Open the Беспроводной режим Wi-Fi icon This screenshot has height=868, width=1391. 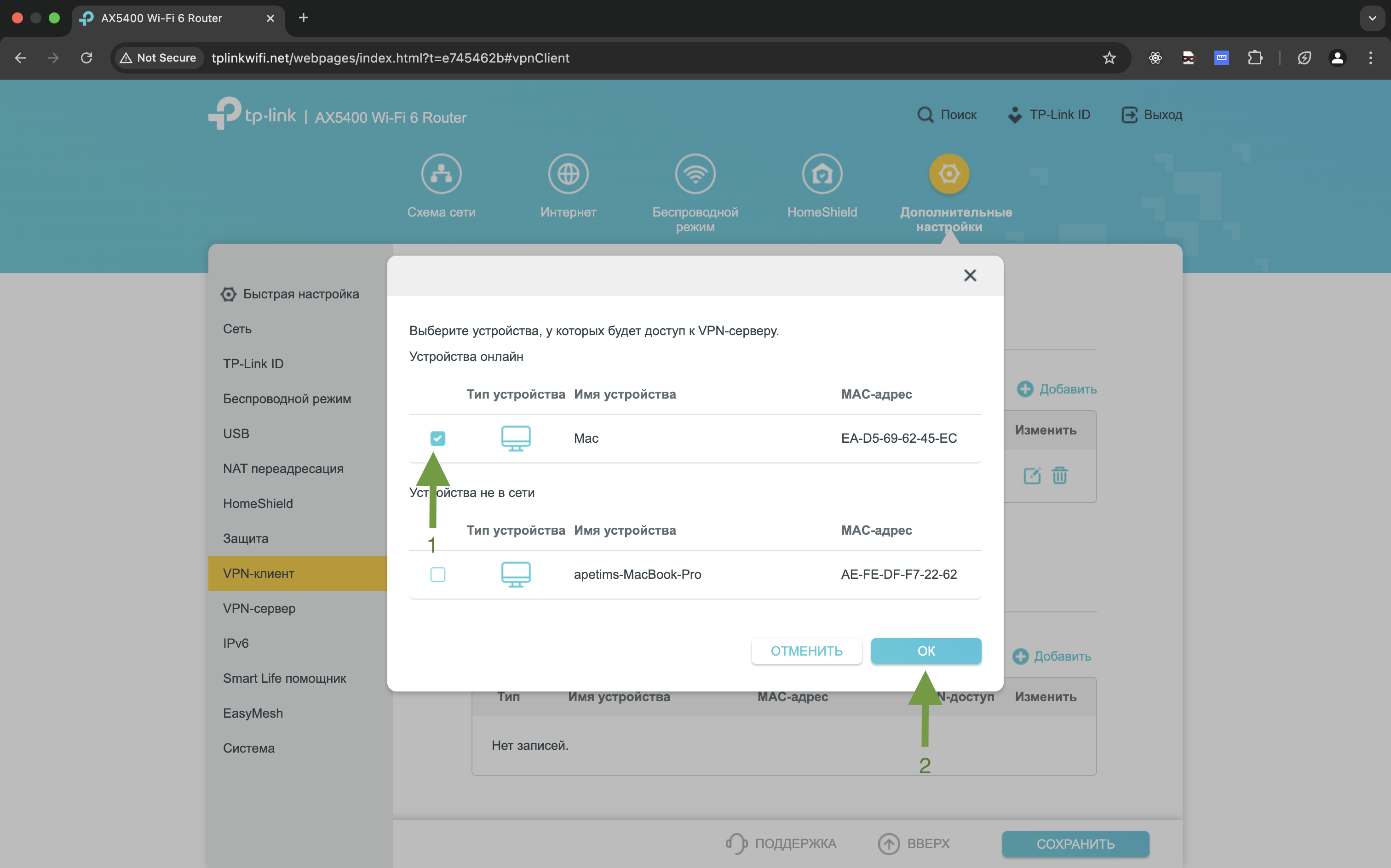point(695,174)
